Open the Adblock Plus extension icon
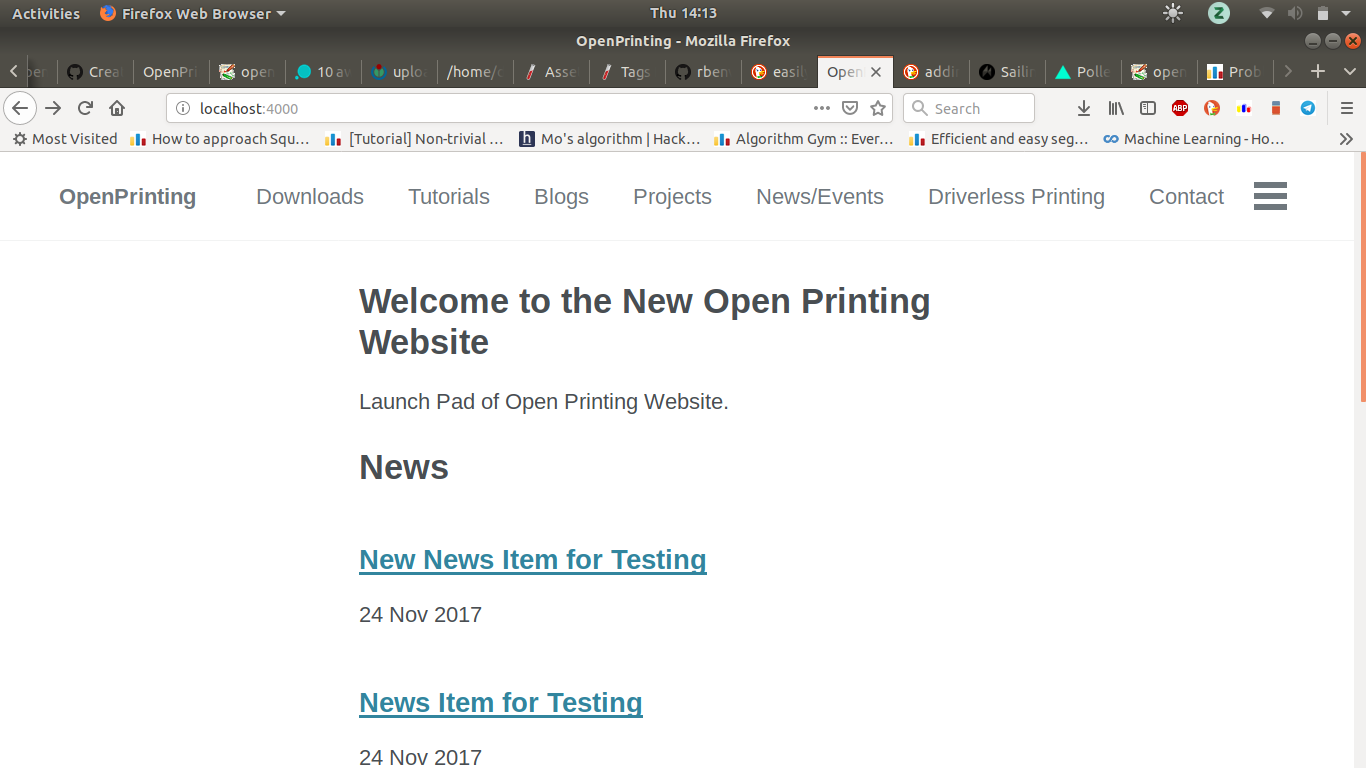This screenshot has width=1366, height=768. click(x=1180, y=108)
